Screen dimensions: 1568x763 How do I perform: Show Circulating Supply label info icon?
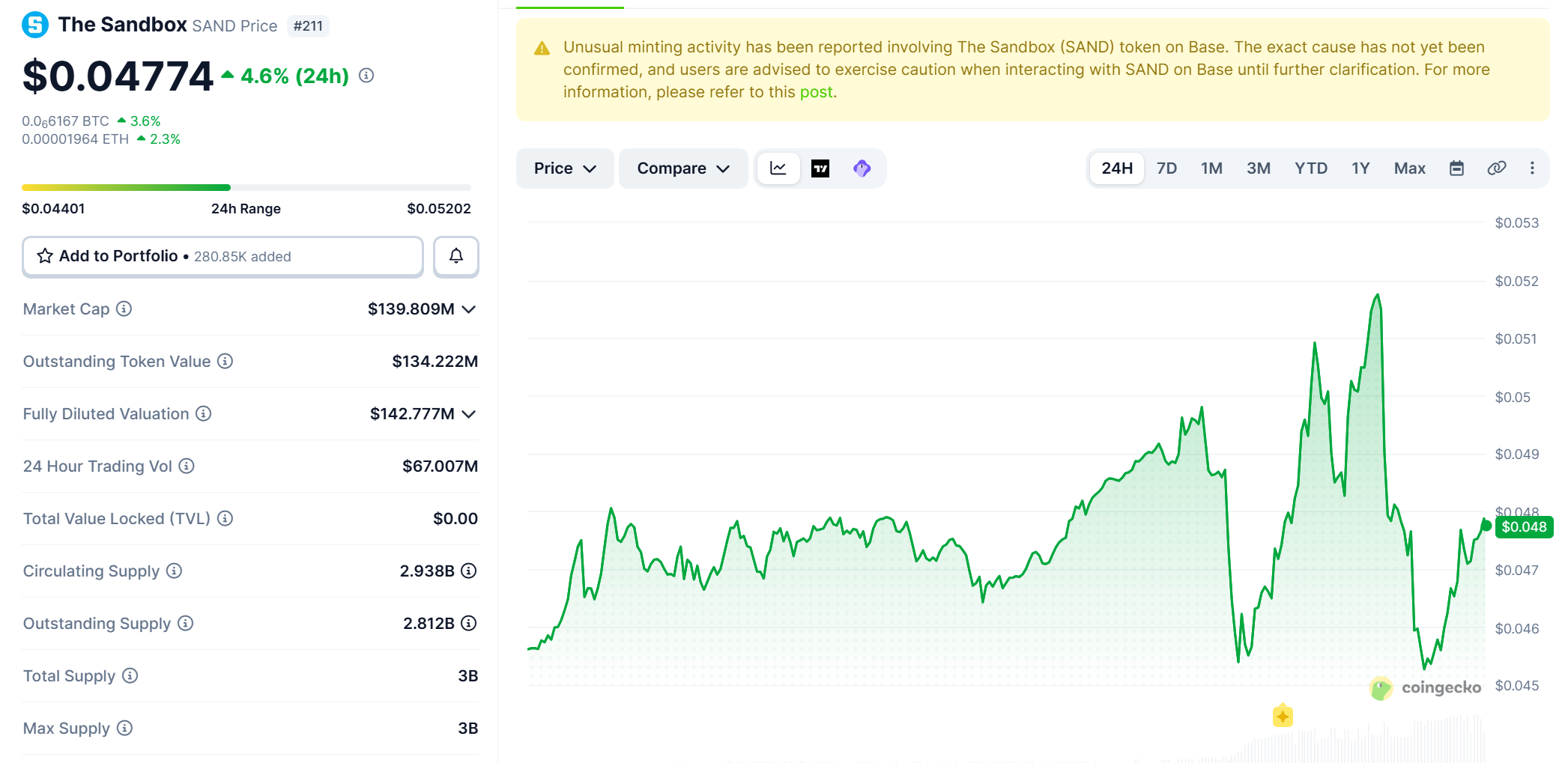175,571
